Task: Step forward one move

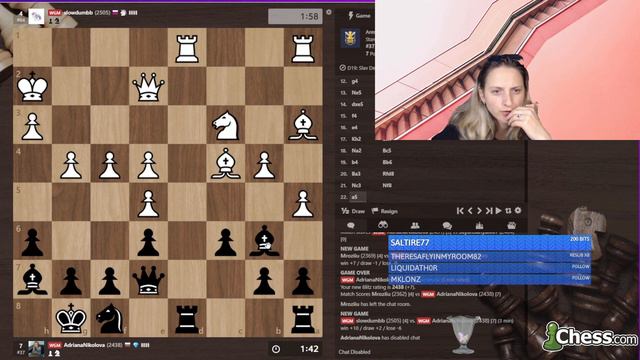Action: pos(479,211)
